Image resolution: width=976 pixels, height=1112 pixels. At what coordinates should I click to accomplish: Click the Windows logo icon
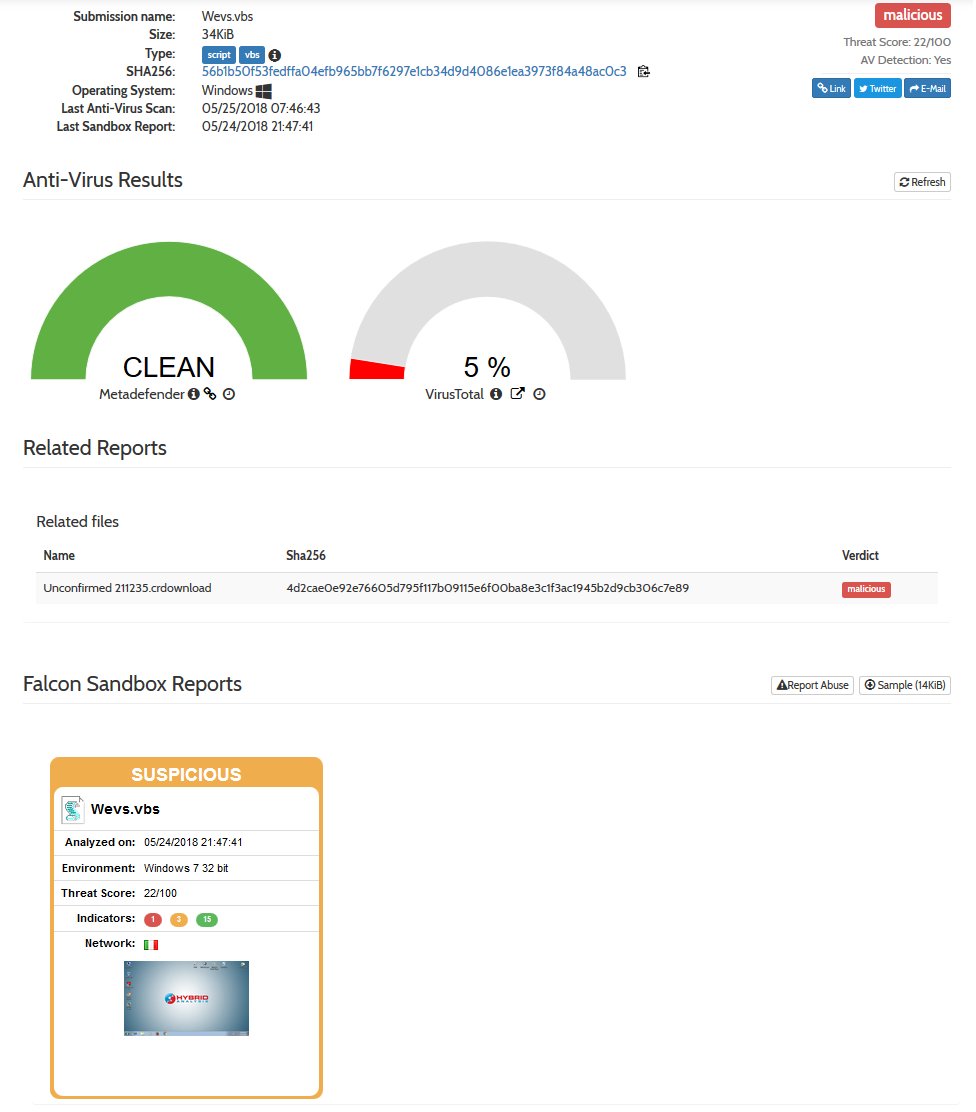263,91
